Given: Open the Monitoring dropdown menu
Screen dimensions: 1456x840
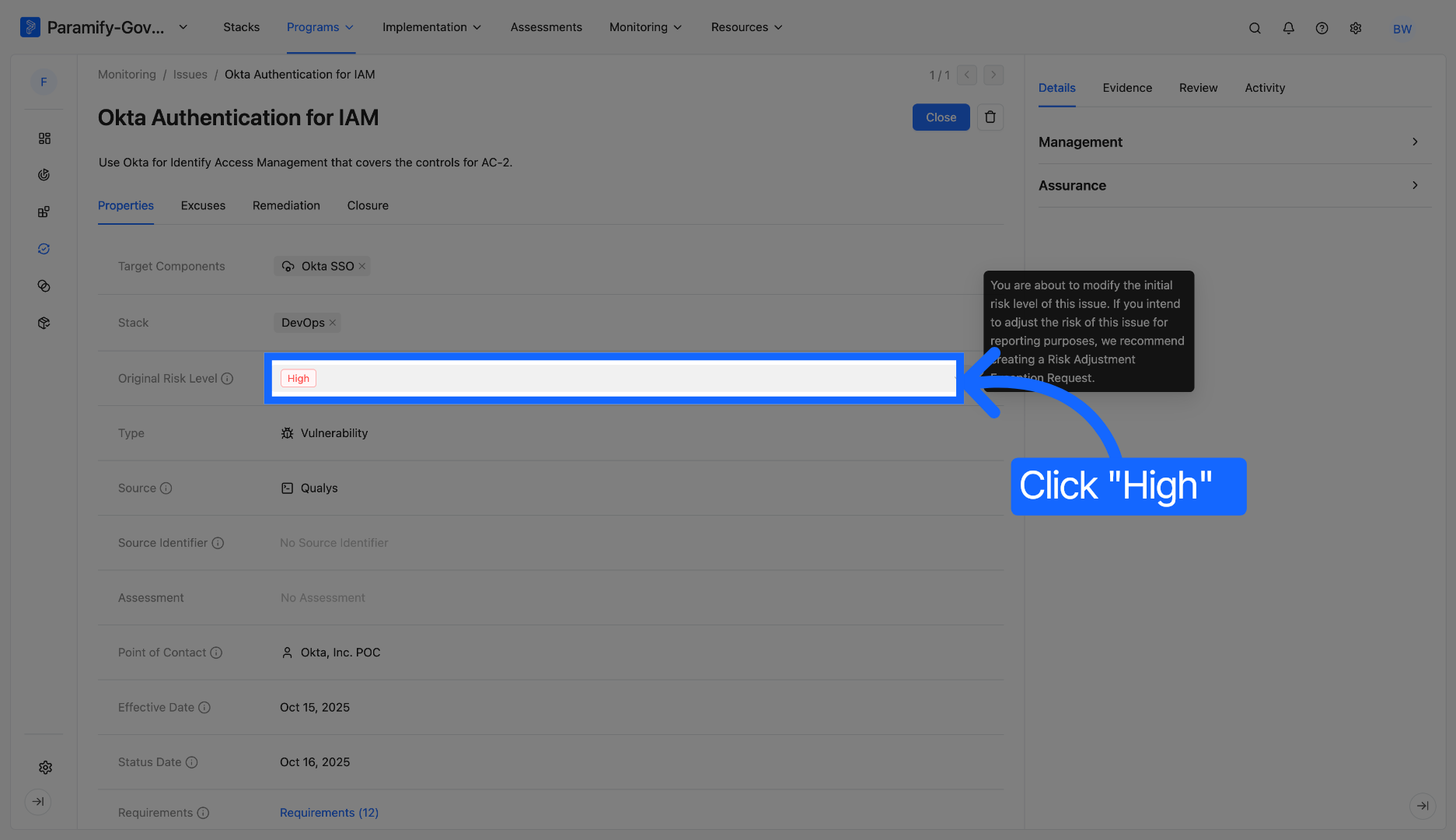Looking at the screenshot, I should click(x=645, y=27).
